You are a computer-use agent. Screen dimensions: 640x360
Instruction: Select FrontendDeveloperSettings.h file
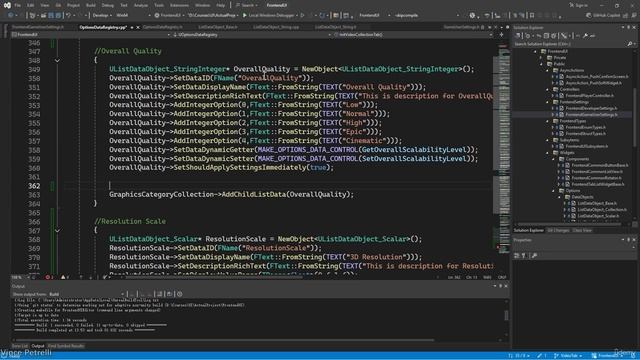pyautogui.click(x=591, y=108)
